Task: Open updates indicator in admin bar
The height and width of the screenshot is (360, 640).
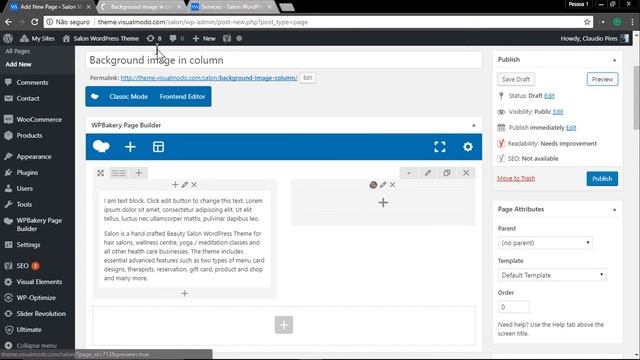Action: 154,38
